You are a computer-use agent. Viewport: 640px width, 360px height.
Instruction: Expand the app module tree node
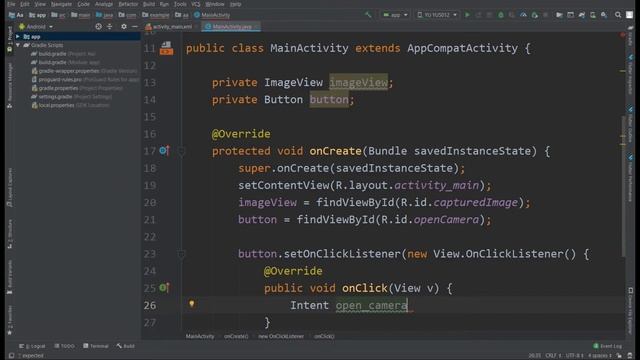(18, 36)
